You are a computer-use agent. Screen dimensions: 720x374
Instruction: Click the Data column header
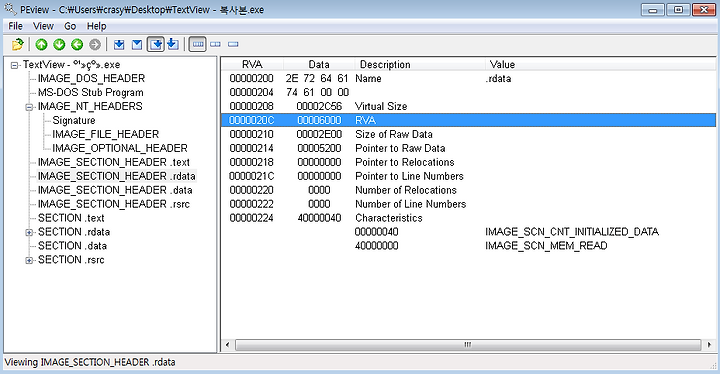(x=319, y=64)
